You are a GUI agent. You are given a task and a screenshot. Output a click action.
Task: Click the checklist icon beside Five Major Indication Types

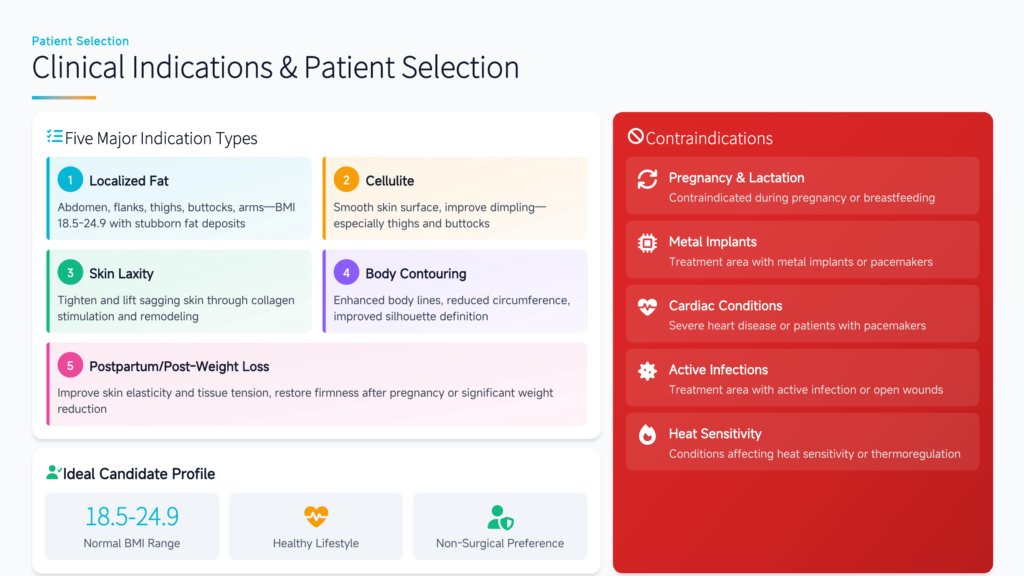[54, 137]
